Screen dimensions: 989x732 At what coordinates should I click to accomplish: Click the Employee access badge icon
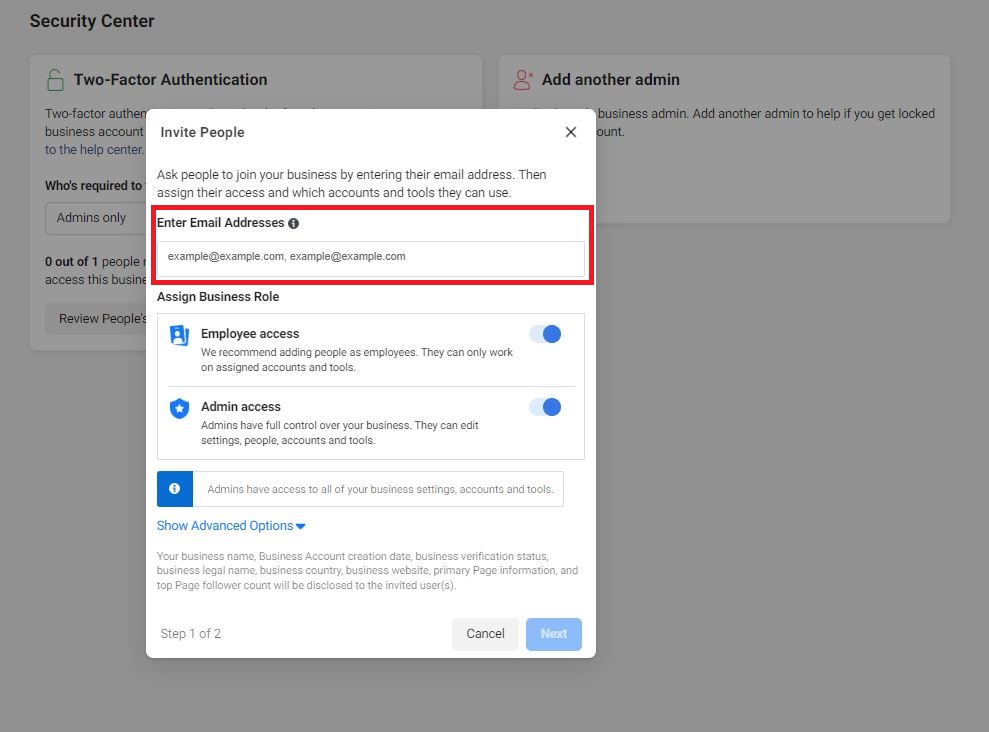click(180, 335)
